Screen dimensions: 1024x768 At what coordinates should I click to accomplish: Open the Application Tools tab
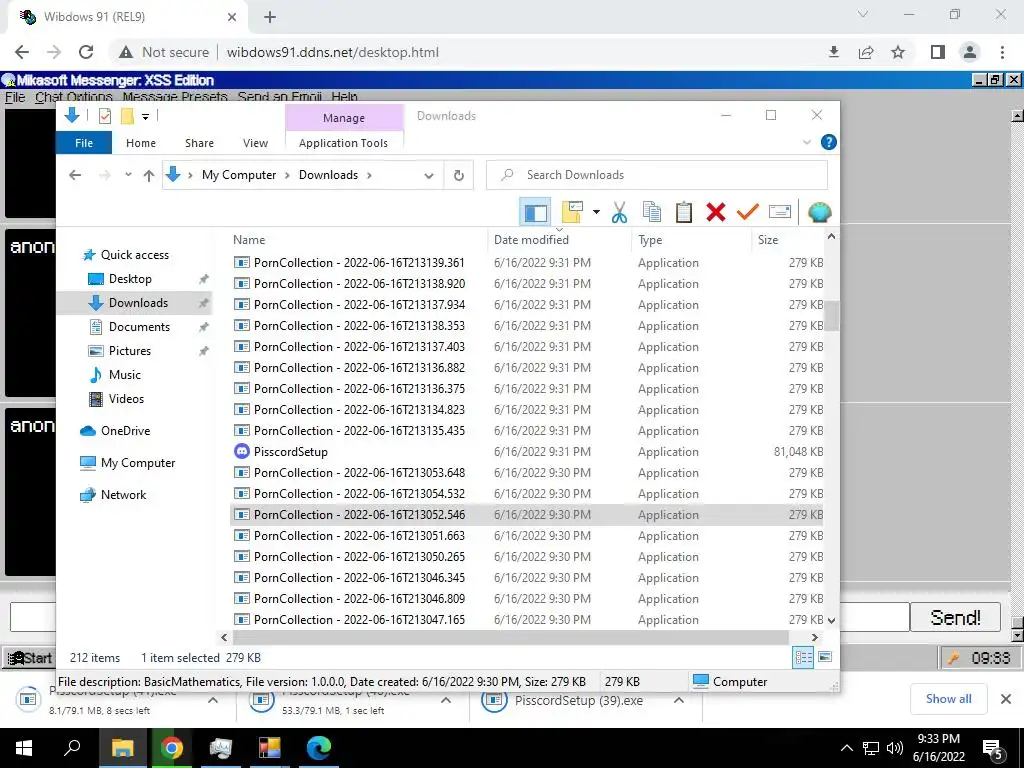344,143
